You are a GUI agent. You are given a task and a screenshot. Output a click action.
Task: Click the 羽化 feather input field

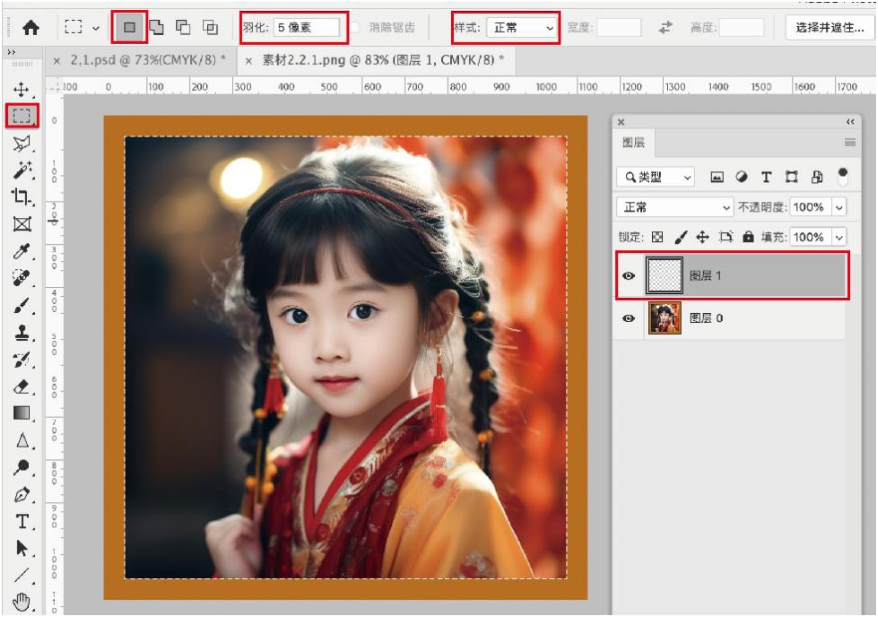tap(306, 28)
